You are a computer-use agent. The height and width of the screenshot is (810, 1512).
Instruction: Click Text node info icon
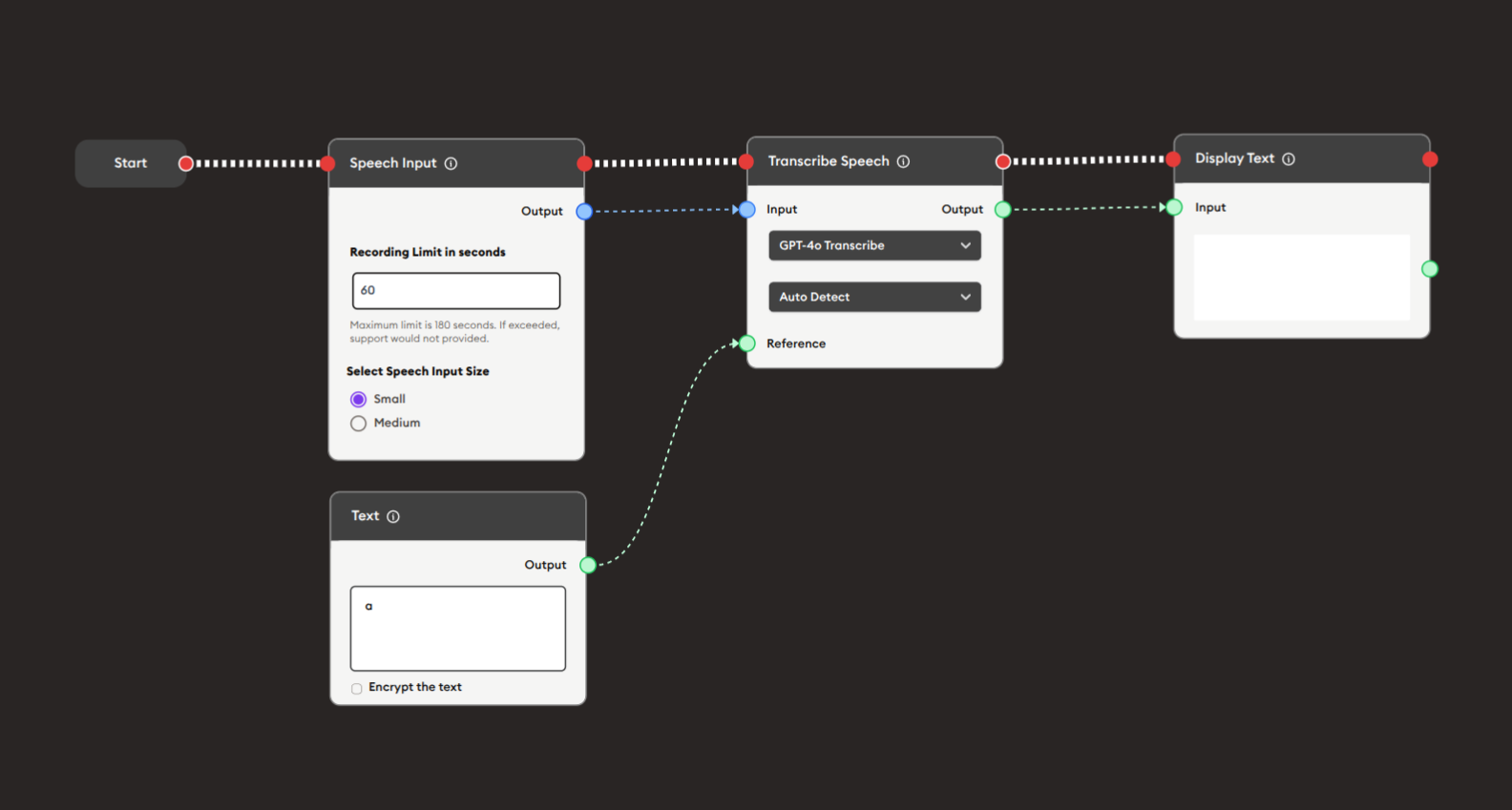[393, 516]
